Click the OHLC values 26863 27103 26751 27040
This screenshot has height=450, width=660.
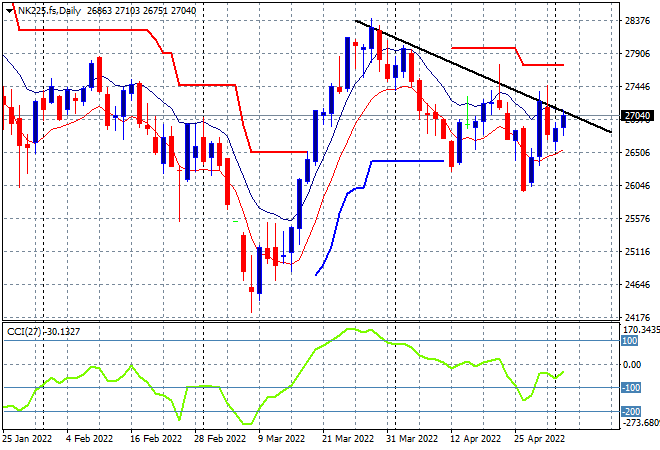tap(141, 11)
